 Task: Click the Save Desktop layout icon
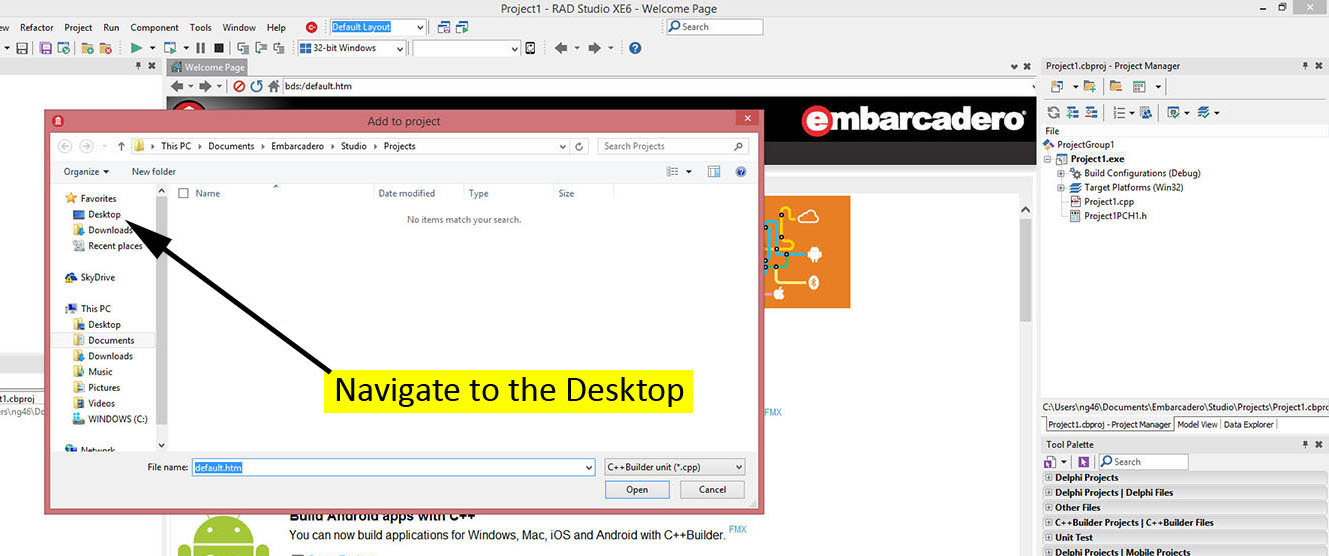pyautogui.click(x=445, y=27)
